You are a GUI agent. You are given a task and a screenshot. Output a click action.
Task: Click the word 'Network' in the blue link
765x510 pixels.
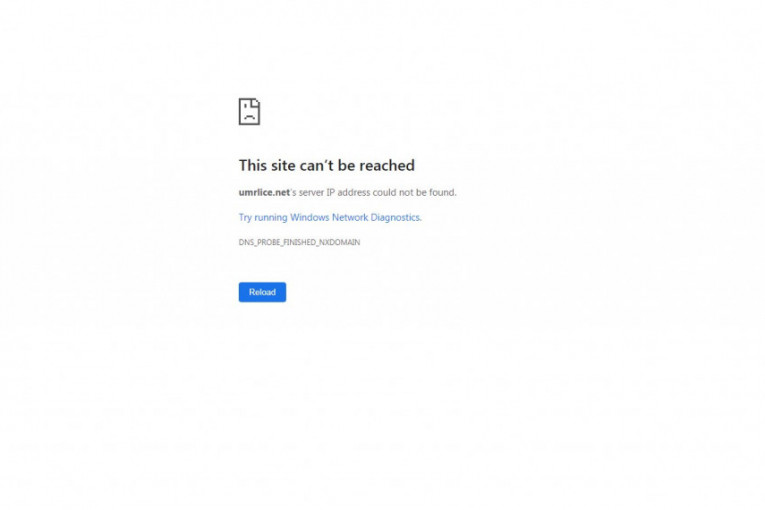[x=350, y=218]
